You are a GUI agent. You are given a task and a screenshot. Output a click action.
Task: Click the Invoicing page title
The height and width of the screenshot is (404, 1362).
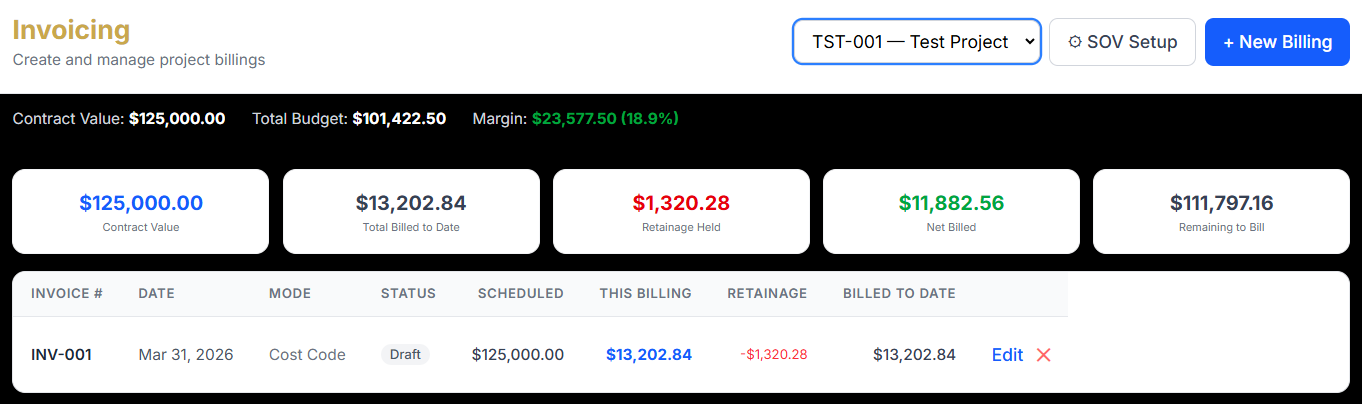[71, 30]
